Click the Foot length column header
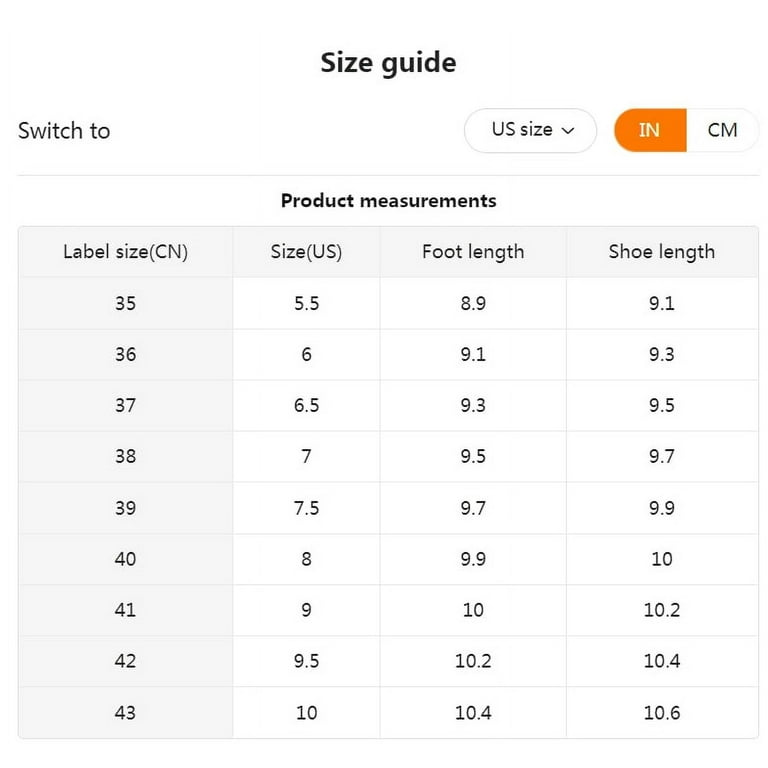 point(473,252)
